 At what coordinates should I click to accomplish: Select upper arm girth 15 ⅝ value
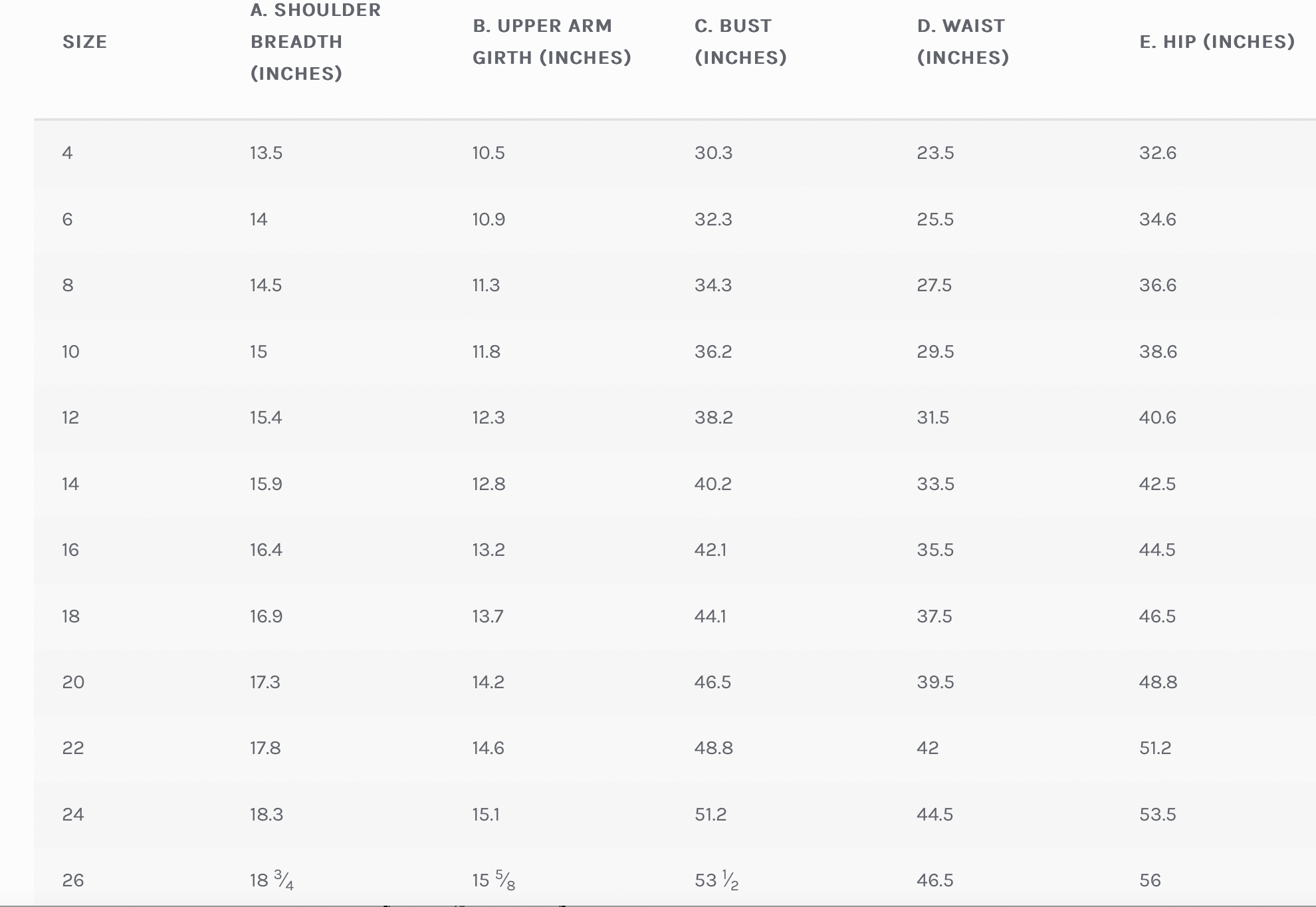(x=494, y=880)
